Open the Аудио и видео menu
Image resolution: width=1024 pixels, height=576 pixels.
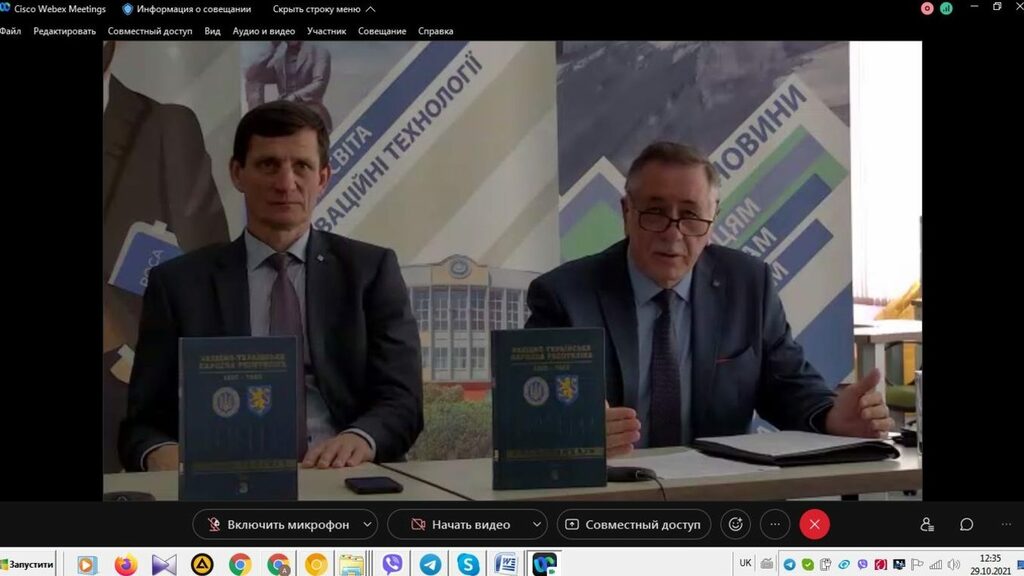pos(263,31)
